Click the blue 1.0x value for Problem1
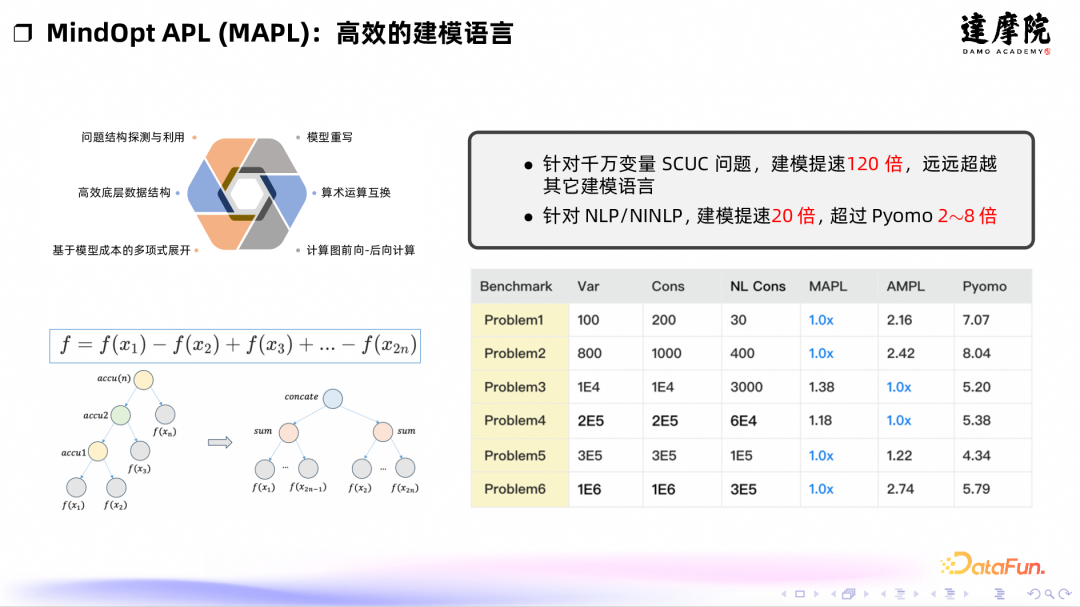Screen dimensions: 1080x607 pyautogui.click(x=820, y=319)
